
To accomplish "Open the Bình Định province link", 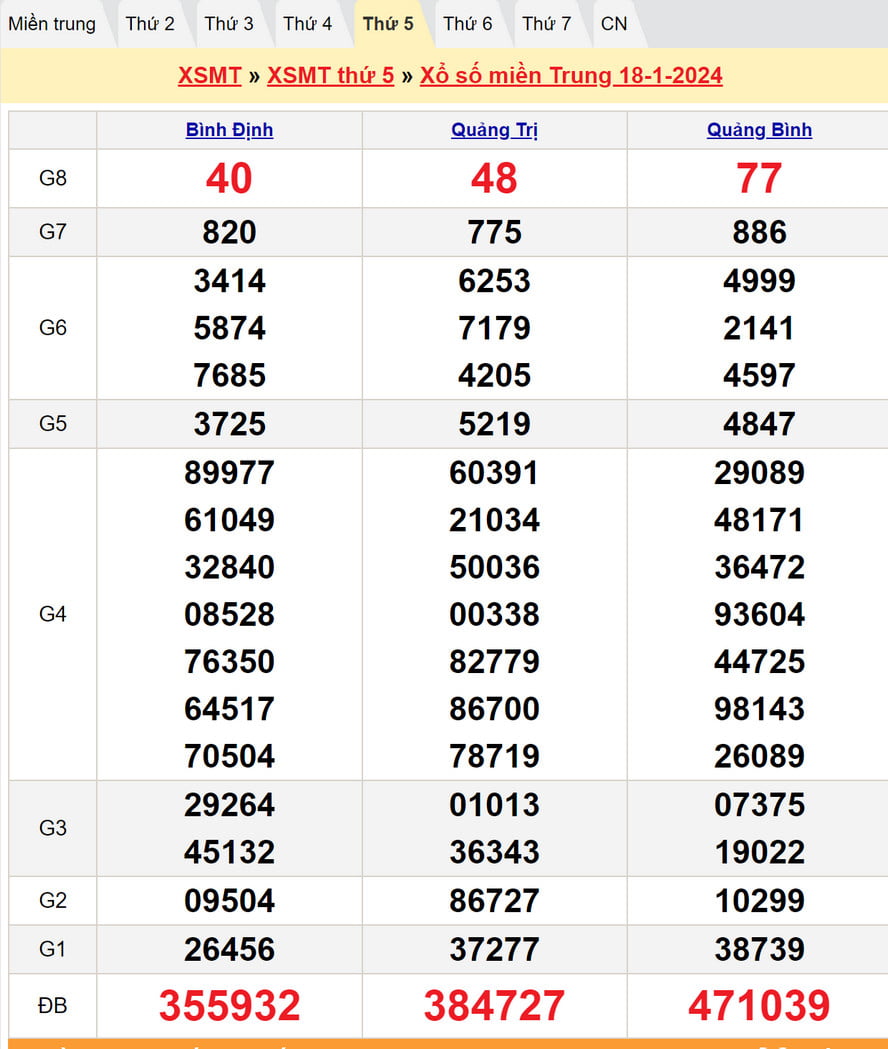I will pyautogui.click(x=229, y=130).
